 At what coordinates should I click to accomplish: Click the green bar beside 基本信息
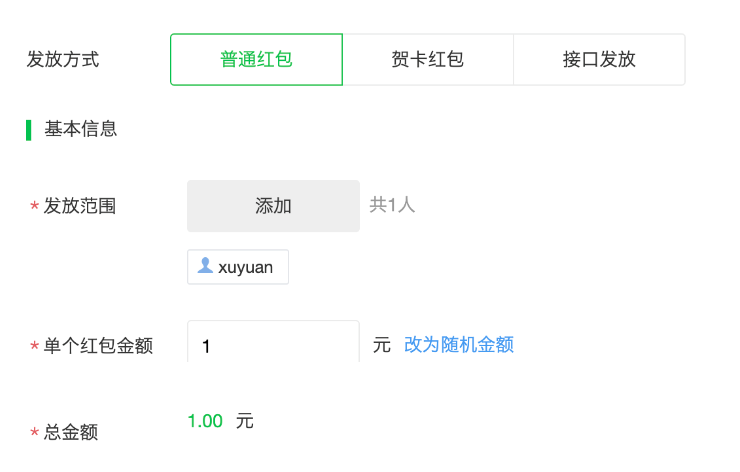pos(28,130)
